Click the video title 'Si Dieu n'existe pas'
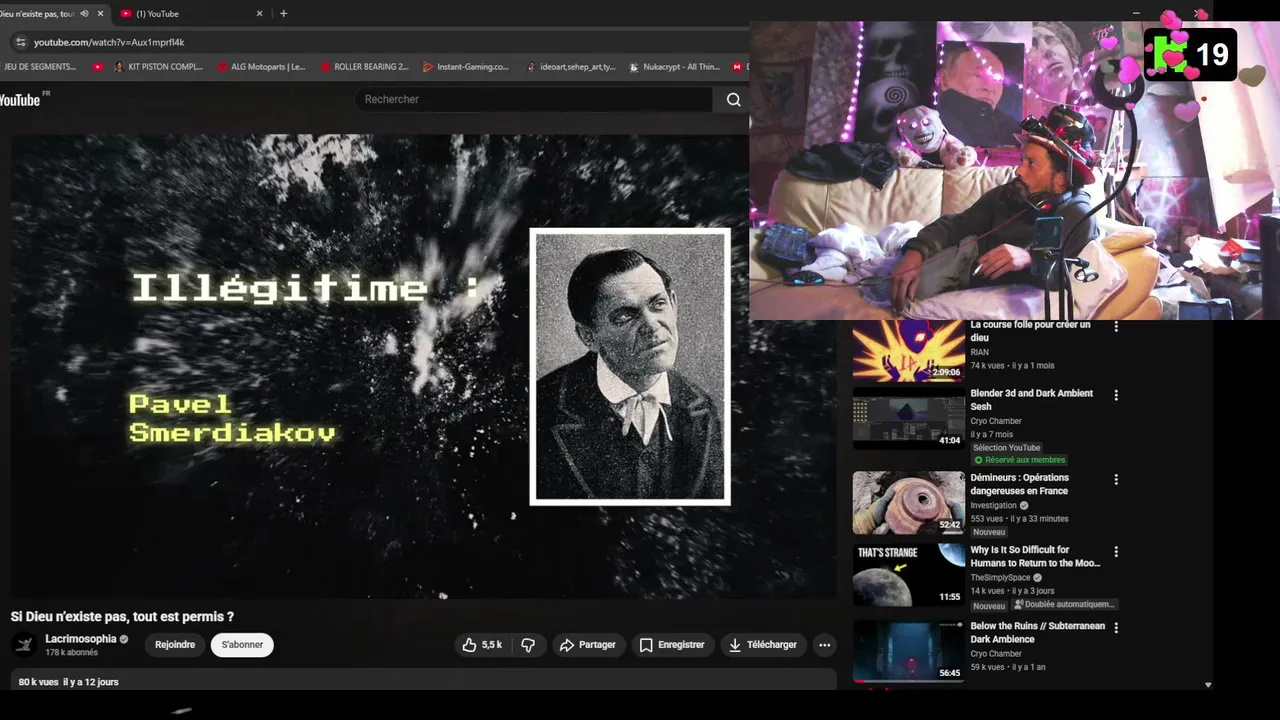Image resolution: width=1280 pixels, height=720 pixels. 122,617
